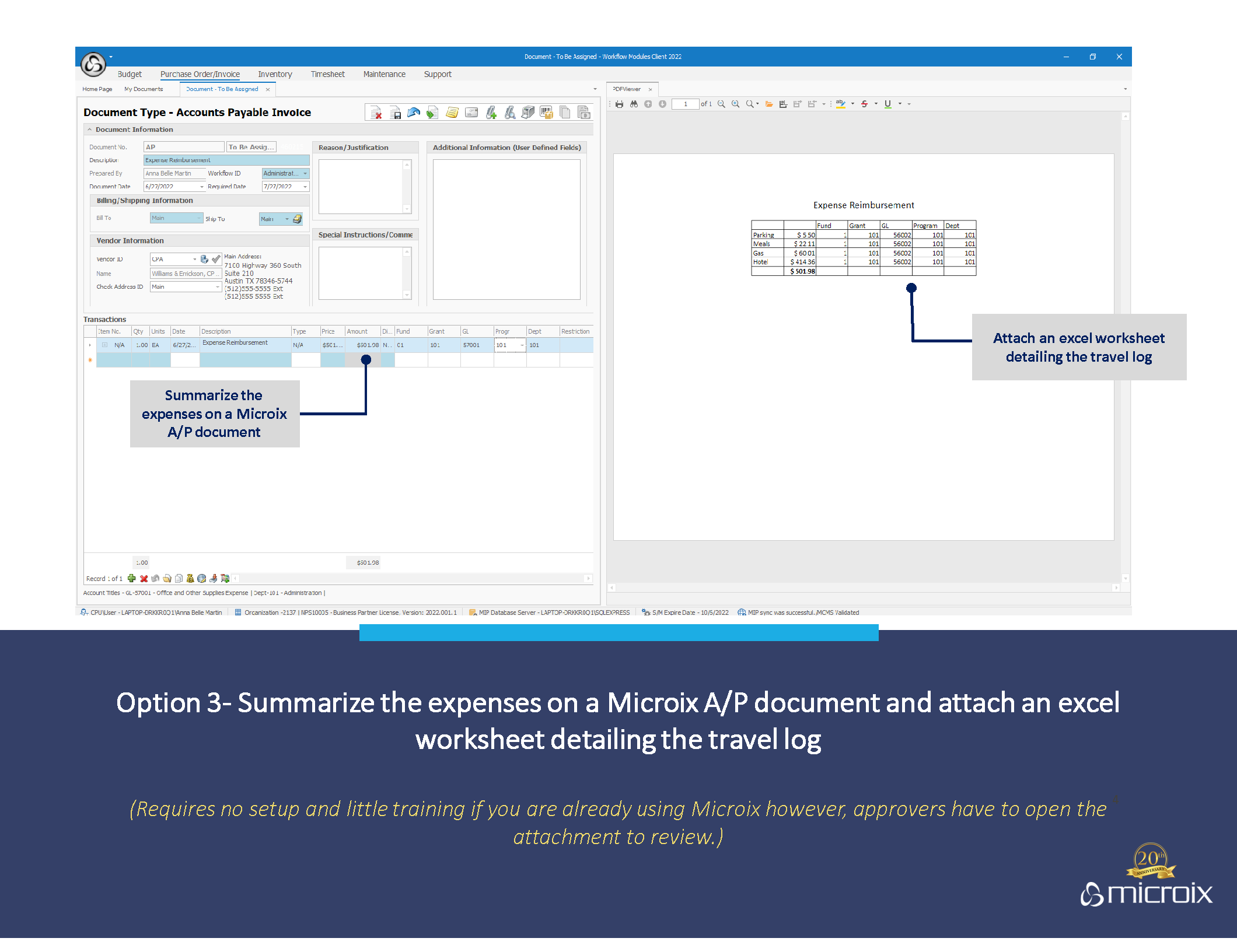Click the save document floppy icon

(x=396, y=113)
